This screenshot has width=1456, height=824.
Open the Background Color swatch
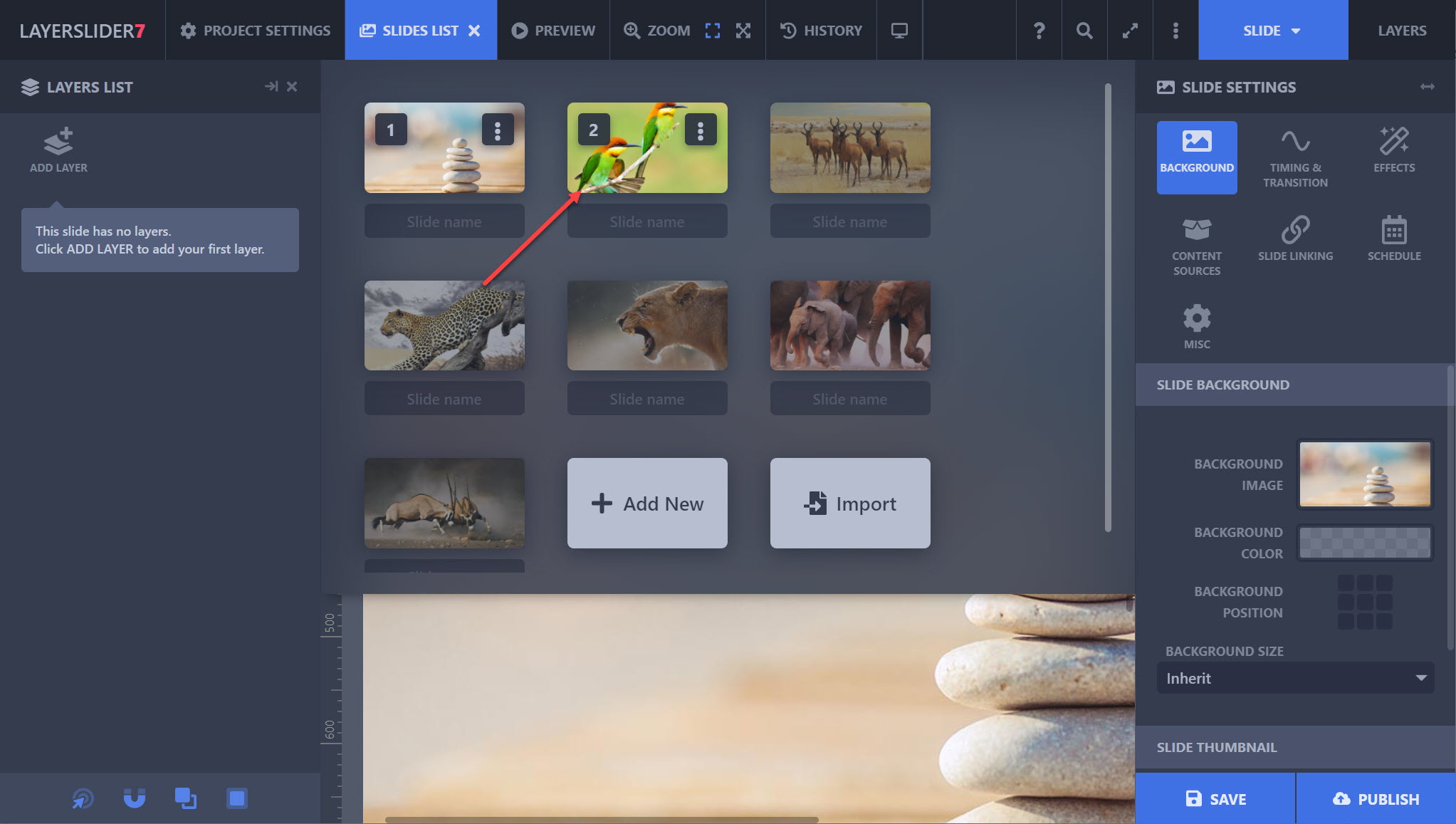(1363, 543)
